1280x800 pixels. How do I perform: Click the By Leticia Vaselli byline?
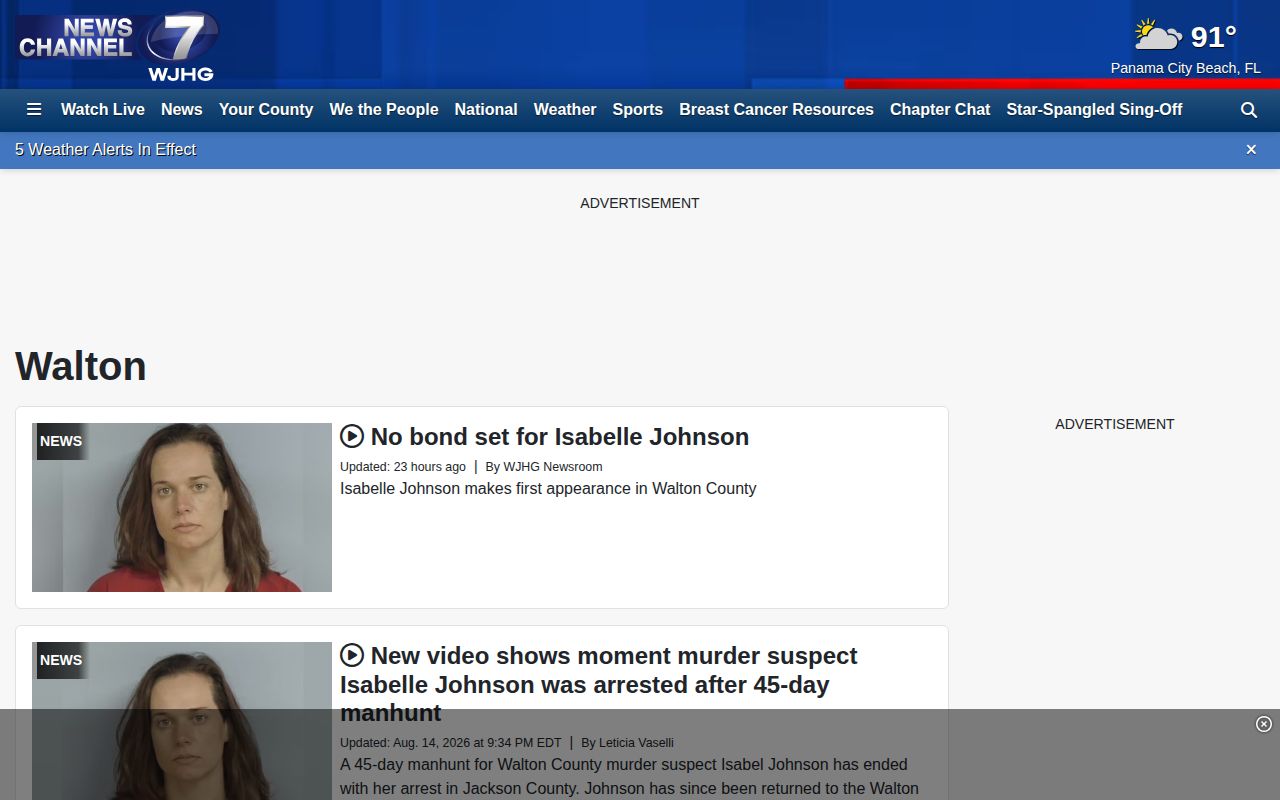[627, 743]
